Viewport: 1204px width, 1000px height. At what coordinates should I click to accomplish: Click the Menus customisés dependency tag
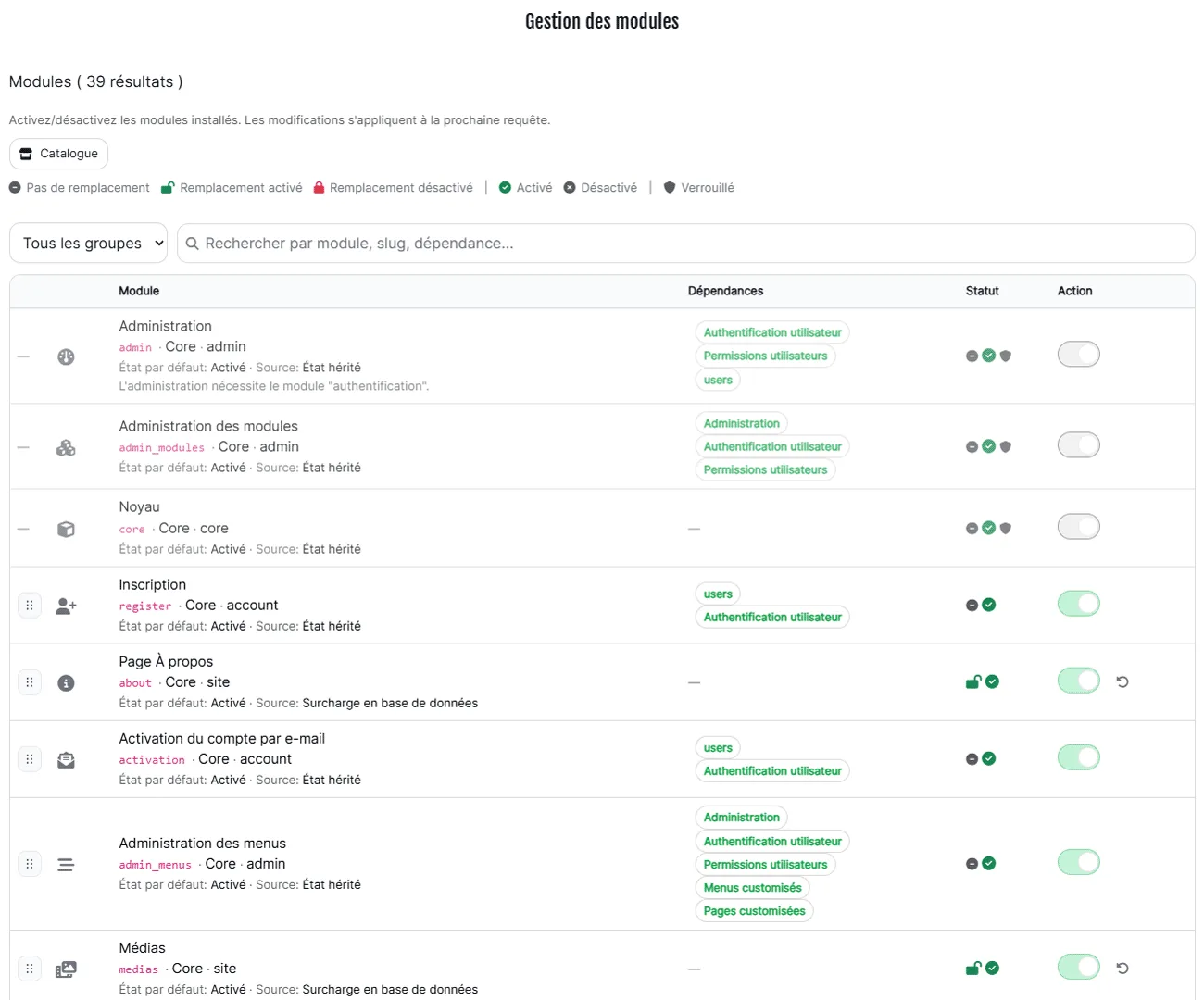(x=752, y=888)
